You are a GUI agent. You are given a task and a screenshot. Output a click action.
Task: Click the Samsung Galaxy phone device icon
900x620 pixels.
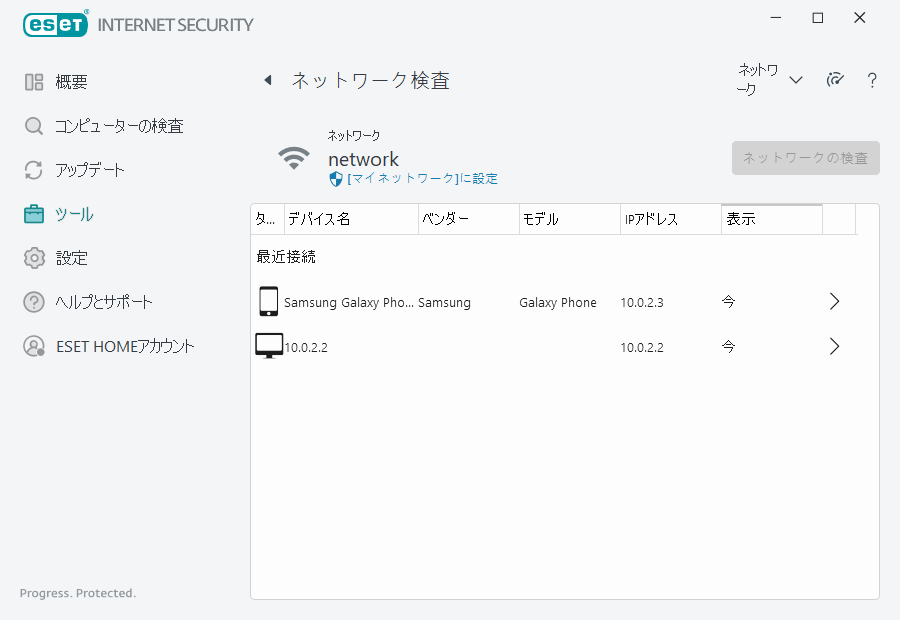coord(268,302)
